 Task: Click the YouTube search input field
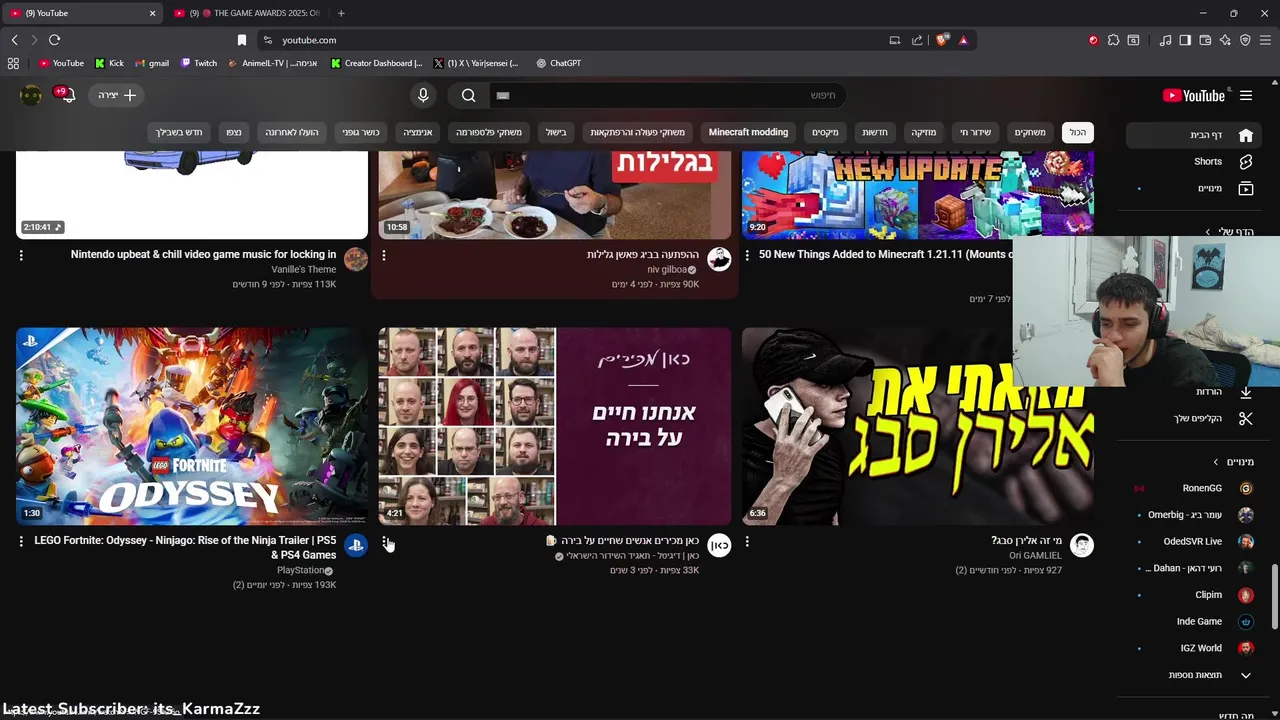click(x=667, y=95)
